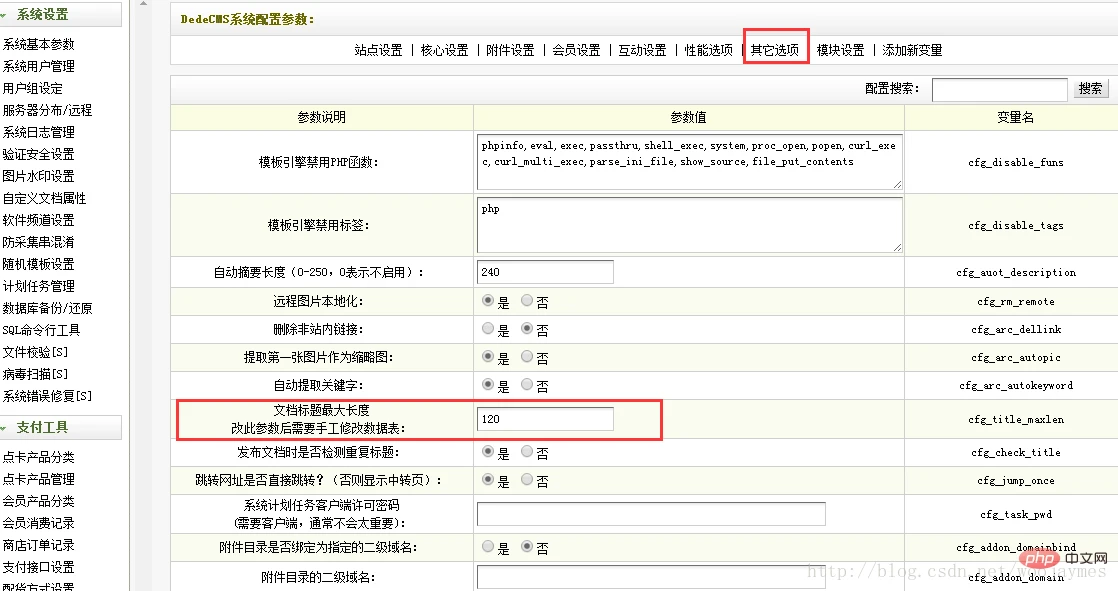Image resolution: width=1118 pixels, height=591 pixels.
Task: Select 是 for 附件目录是否绑定二级域名
Action: click(488, 547)
